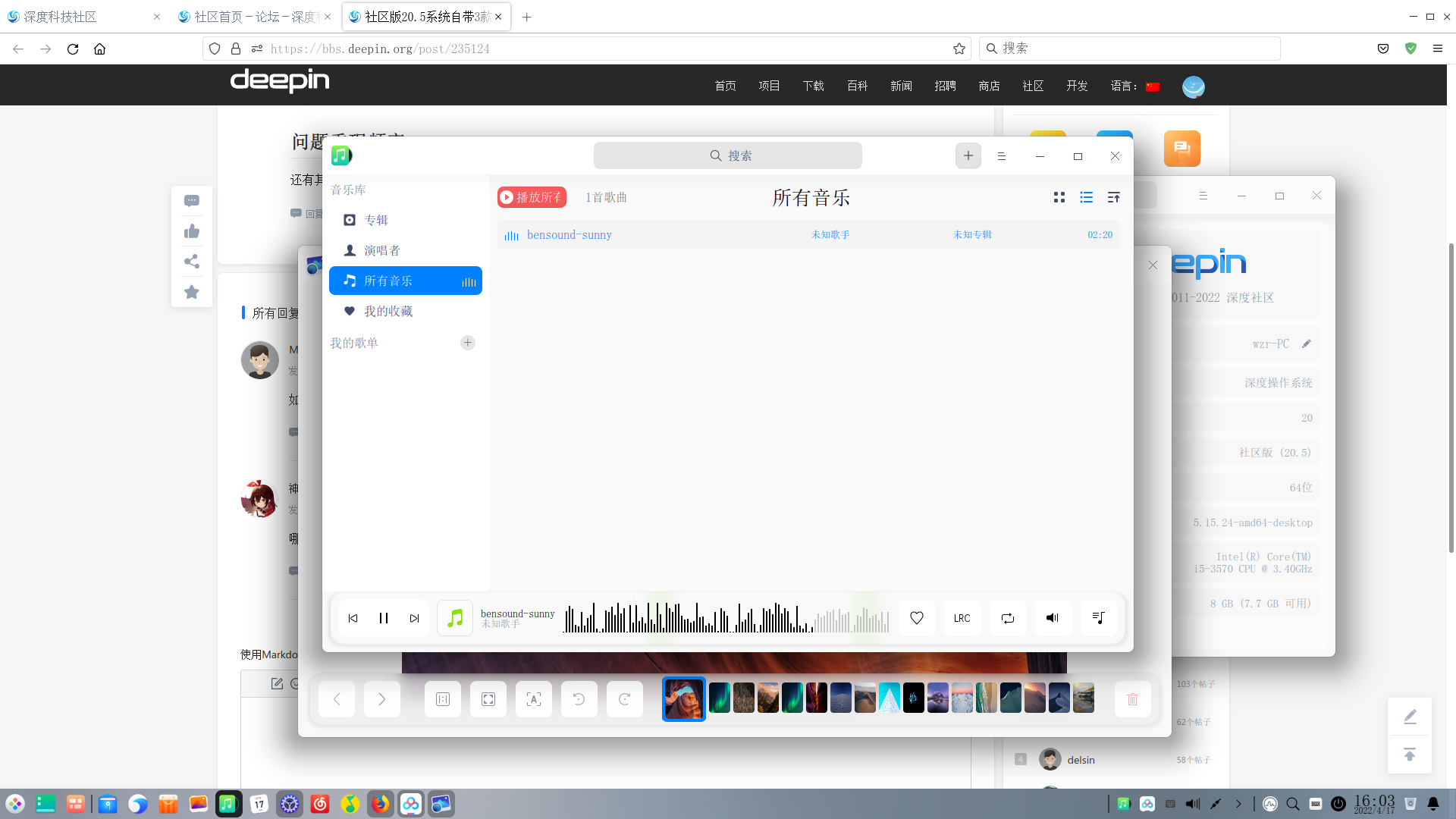This screenshot has height=819, width=1456.
Task: Seek in the song waveform progress bar
Action: click(x=724, y=618)
